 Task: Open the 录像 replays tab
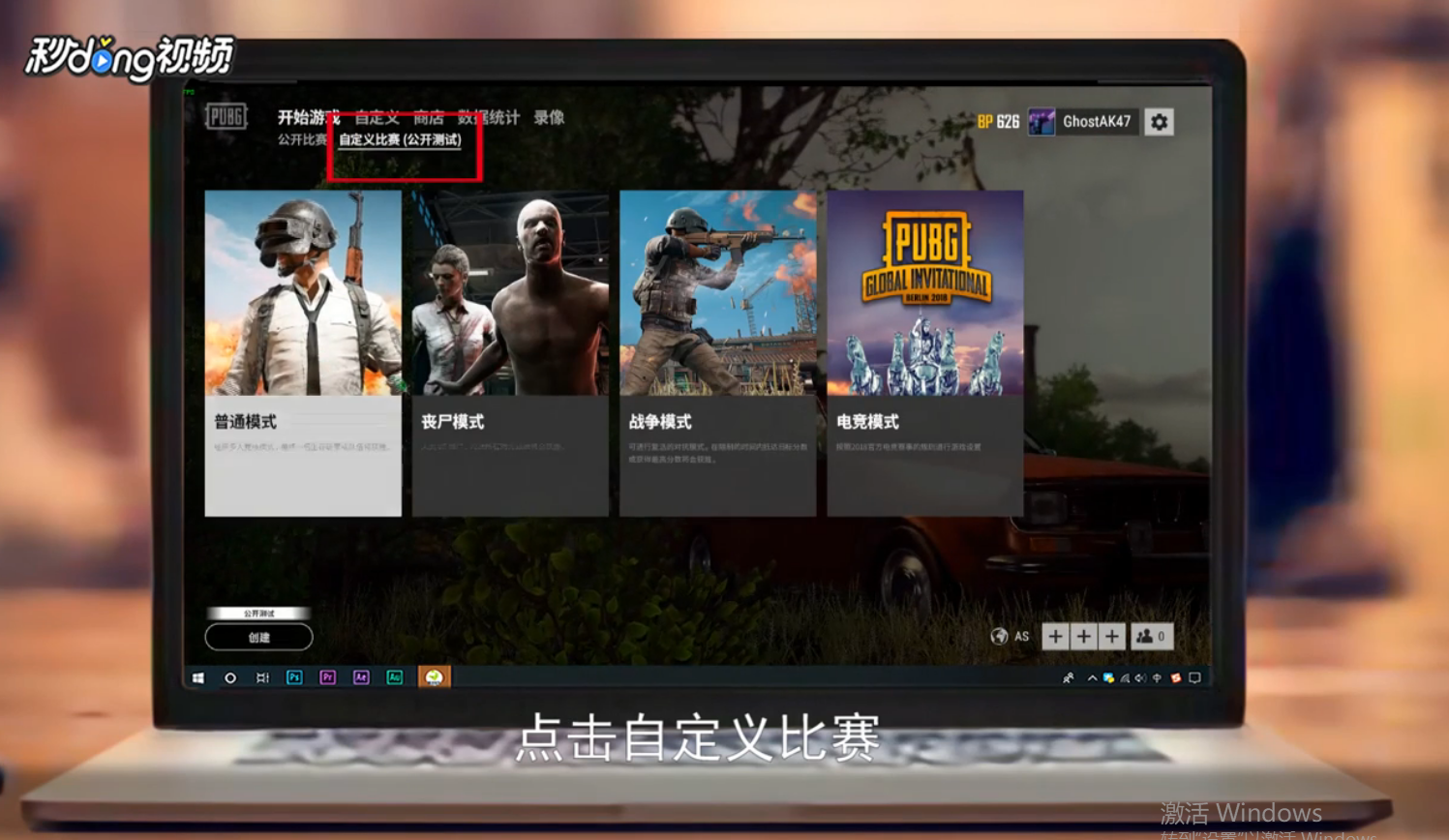[x=549, y=118]
